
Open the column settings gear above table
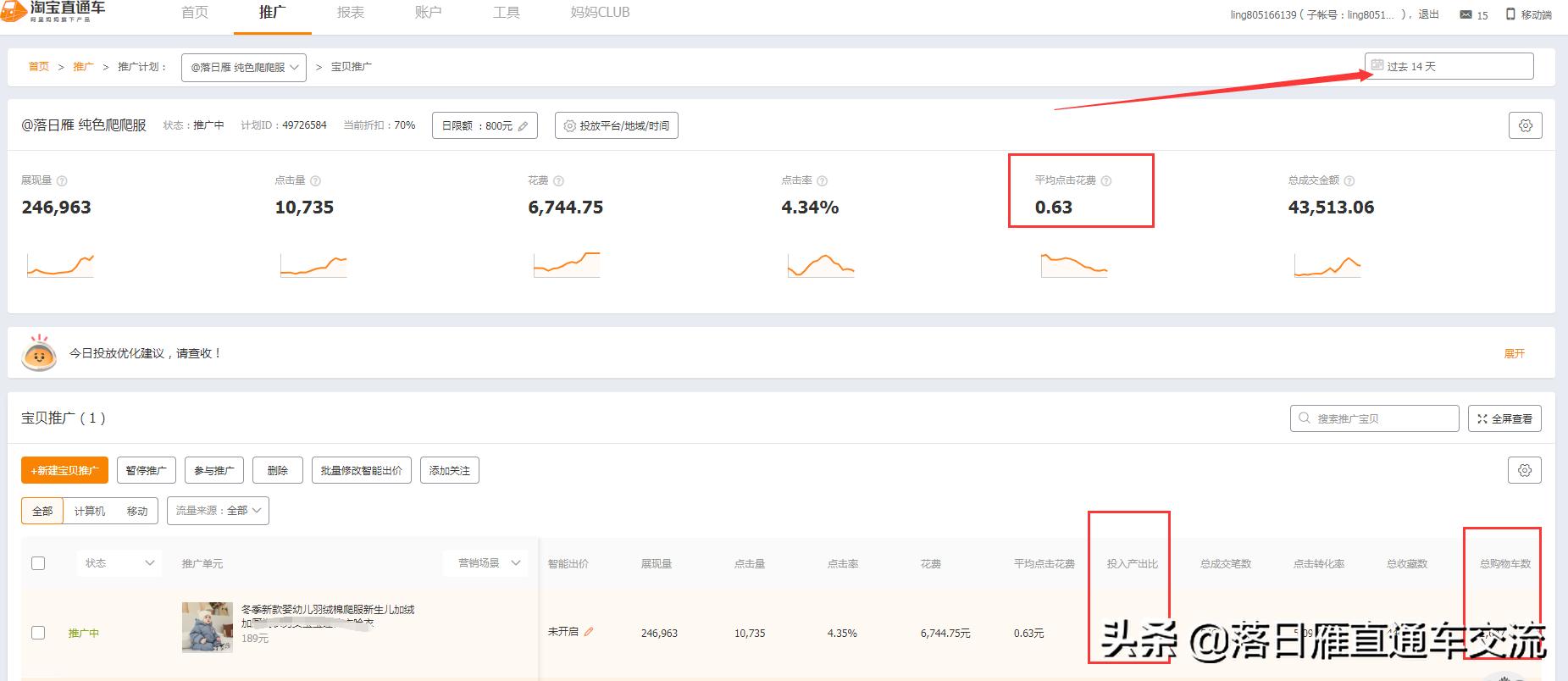[1525, 470]
